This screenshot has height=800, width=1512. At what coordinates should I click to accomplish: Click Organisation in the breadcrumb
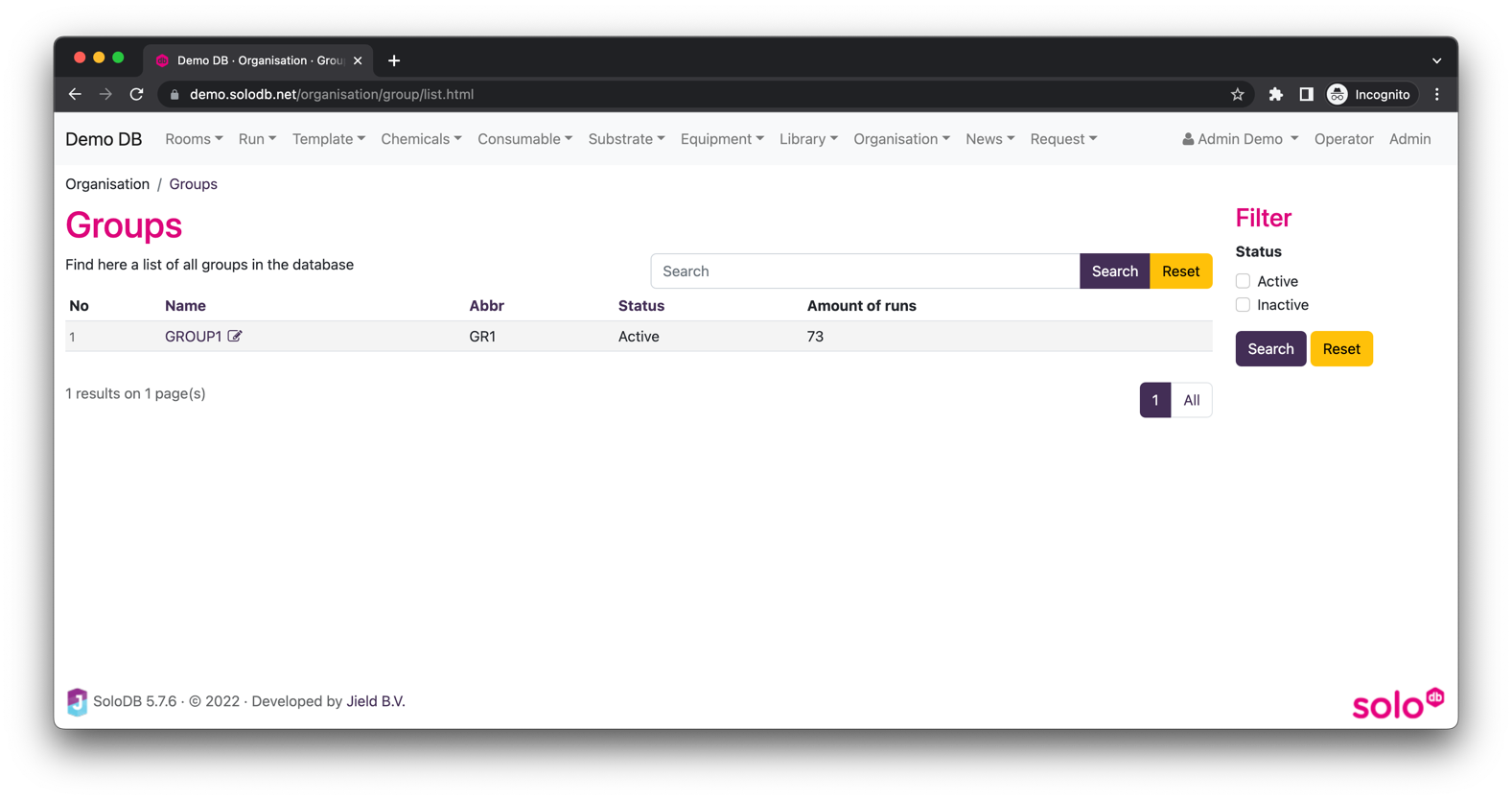coord(107,184)
